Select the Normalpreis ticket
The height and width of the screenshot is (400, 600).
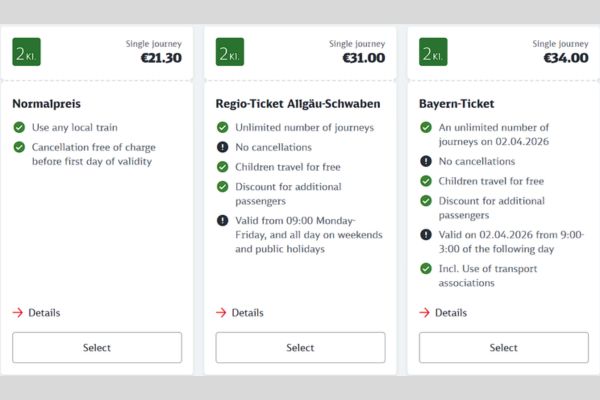click(97, 348)
